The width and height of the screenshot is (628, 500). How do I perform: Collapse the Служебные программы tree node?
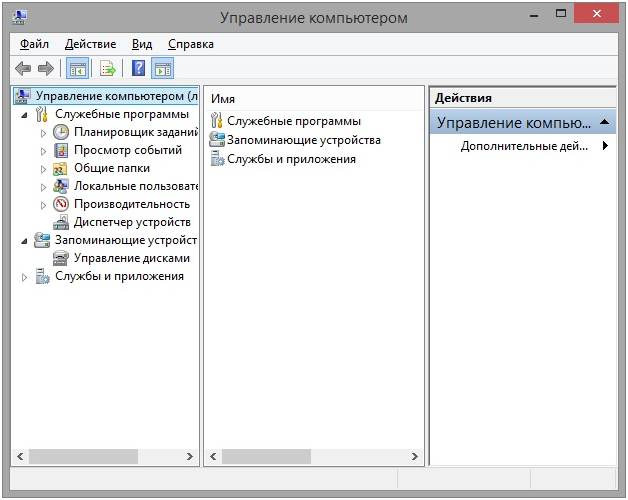pyautogui.click(x=25, y=115)
